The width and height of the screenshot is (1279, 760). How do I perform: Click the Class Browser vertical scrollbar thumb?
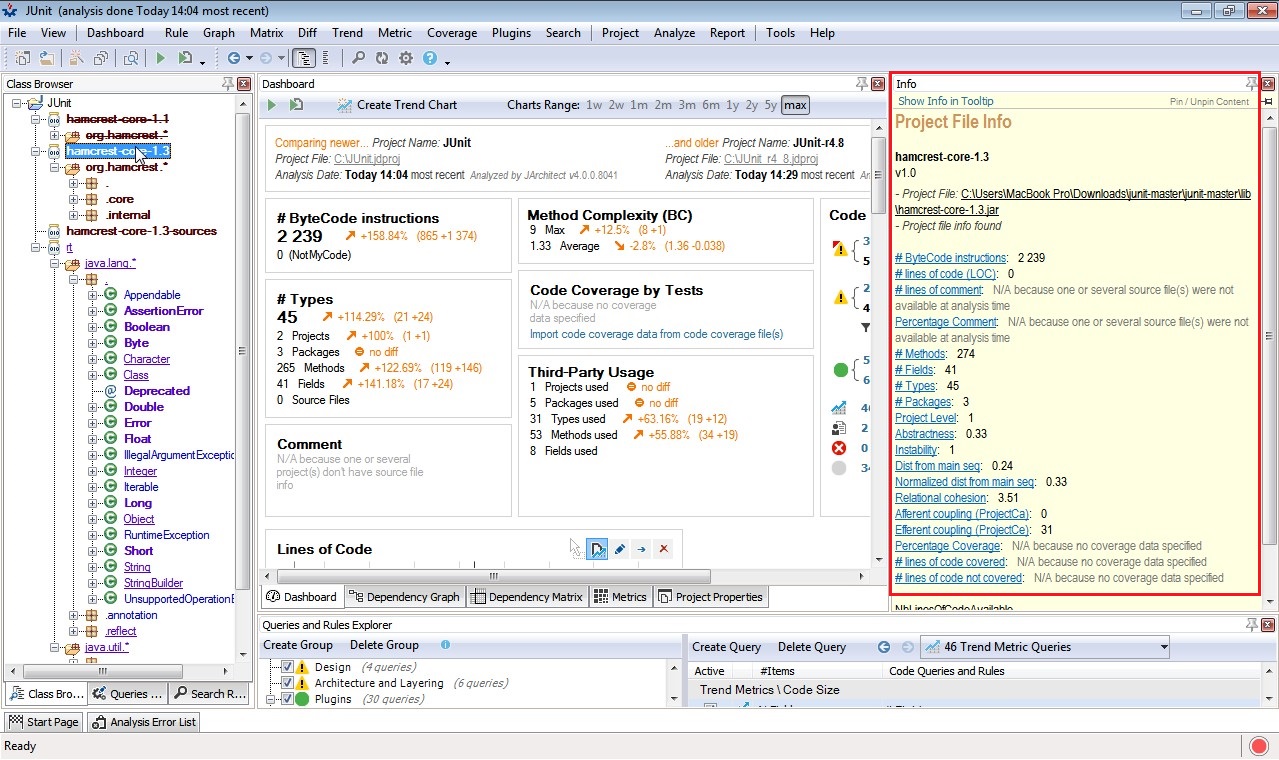[243, 351]
